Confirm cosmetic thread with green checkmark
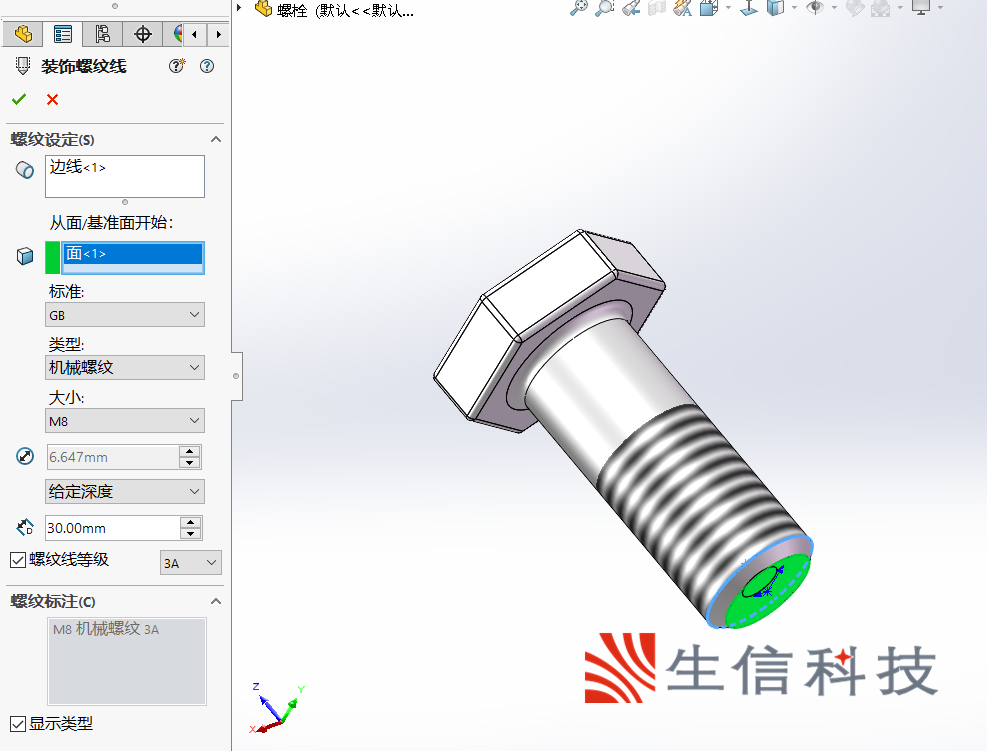The width and height of the screenshot is (987, 751). [x=19, y=99]
